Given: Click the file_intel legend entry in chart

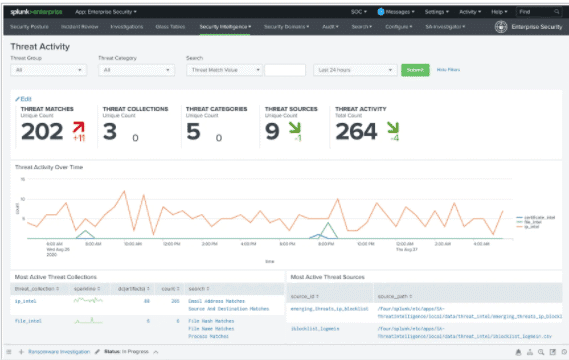Looking at the screenshot, I should pos(529,222).
